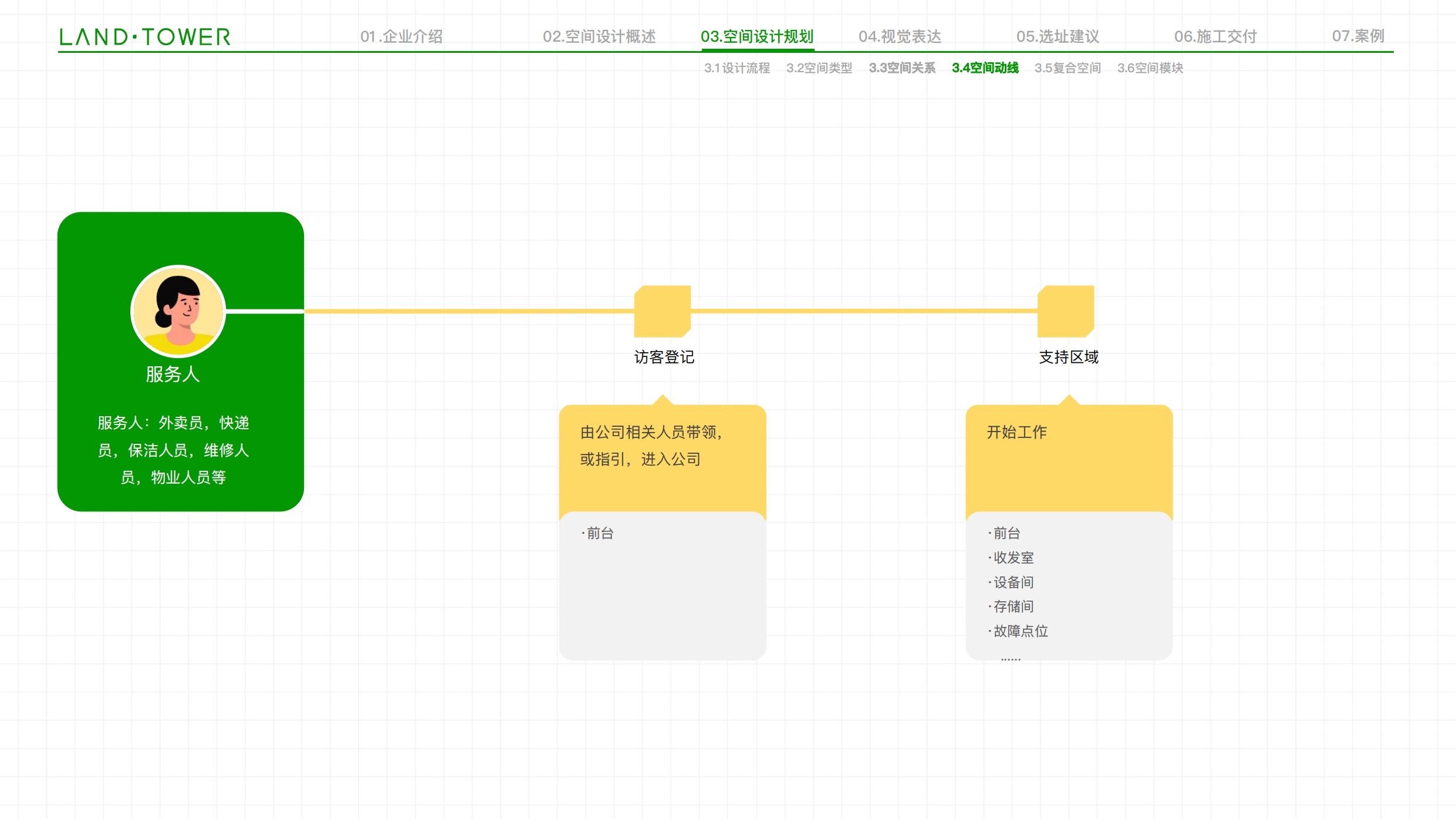Select the 服务人 title under avatar
Viewport: 1456px width, 819px height.
click(173, 374)
